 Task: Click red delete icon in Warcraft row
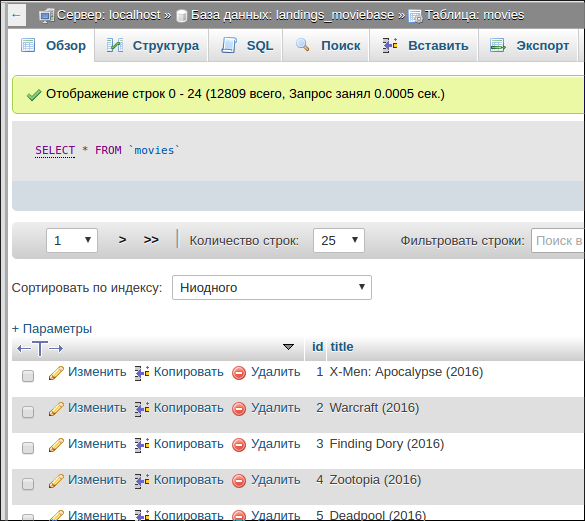click(239, 409)
